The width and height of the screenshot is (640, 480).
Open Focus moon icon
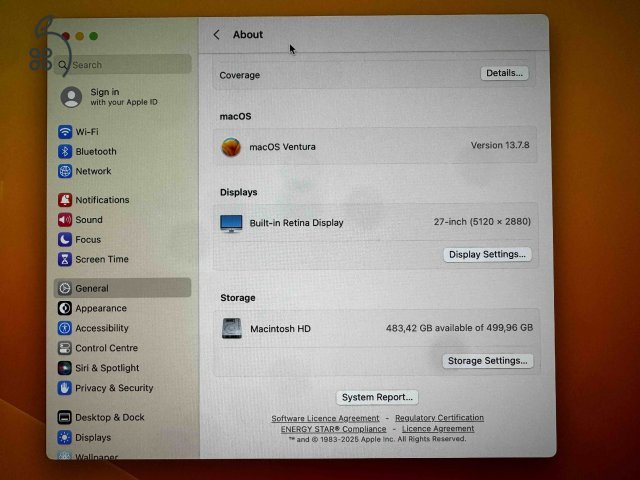coord(65,240)
